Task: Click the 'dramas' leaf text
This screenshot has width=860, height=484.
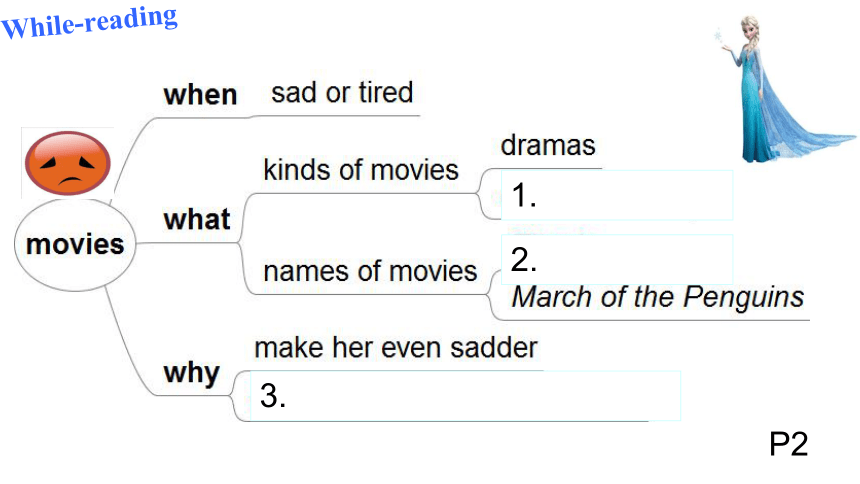Action: click(x=548, y=145)
